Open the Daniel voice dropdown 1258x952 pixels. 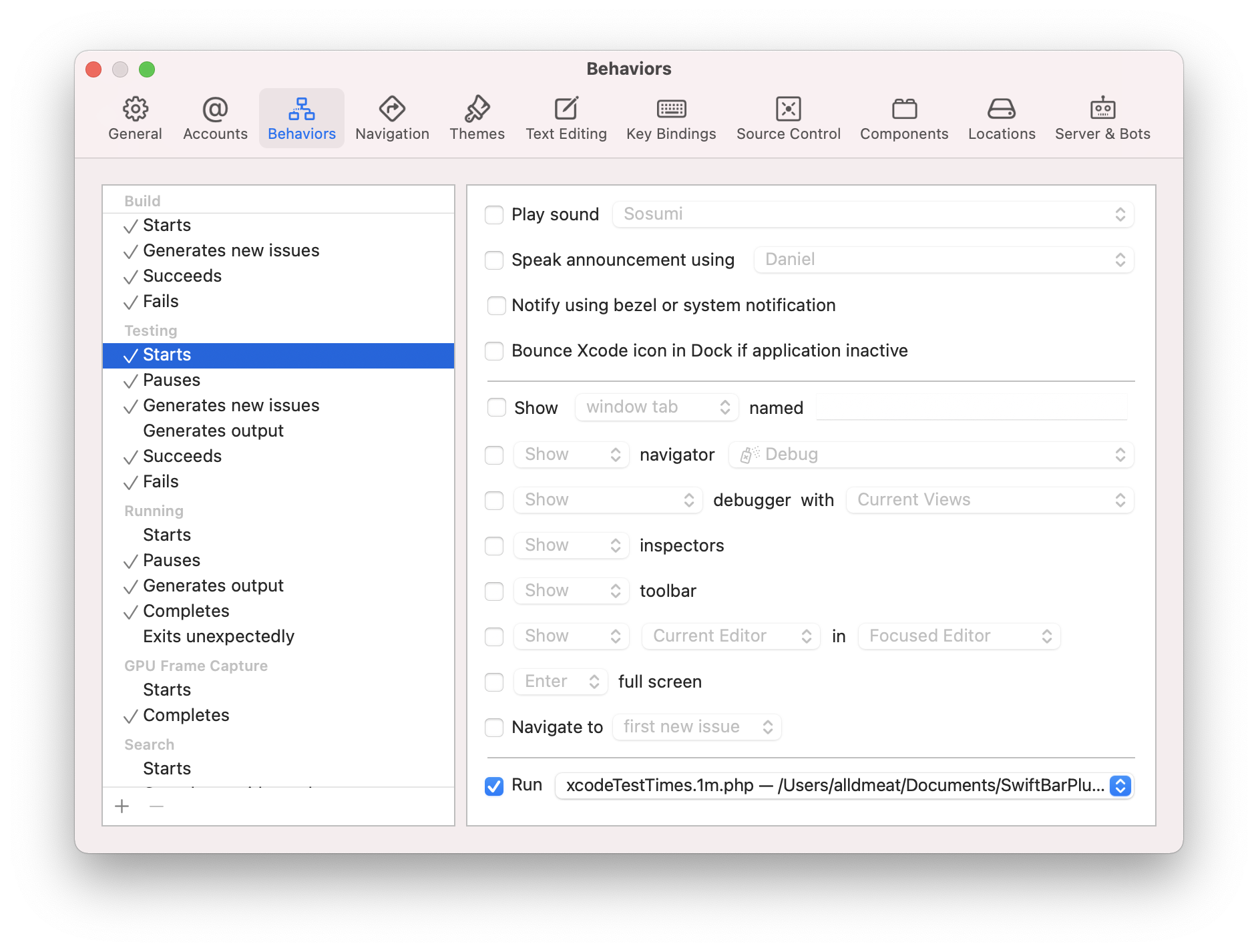(x=943, y=260)
